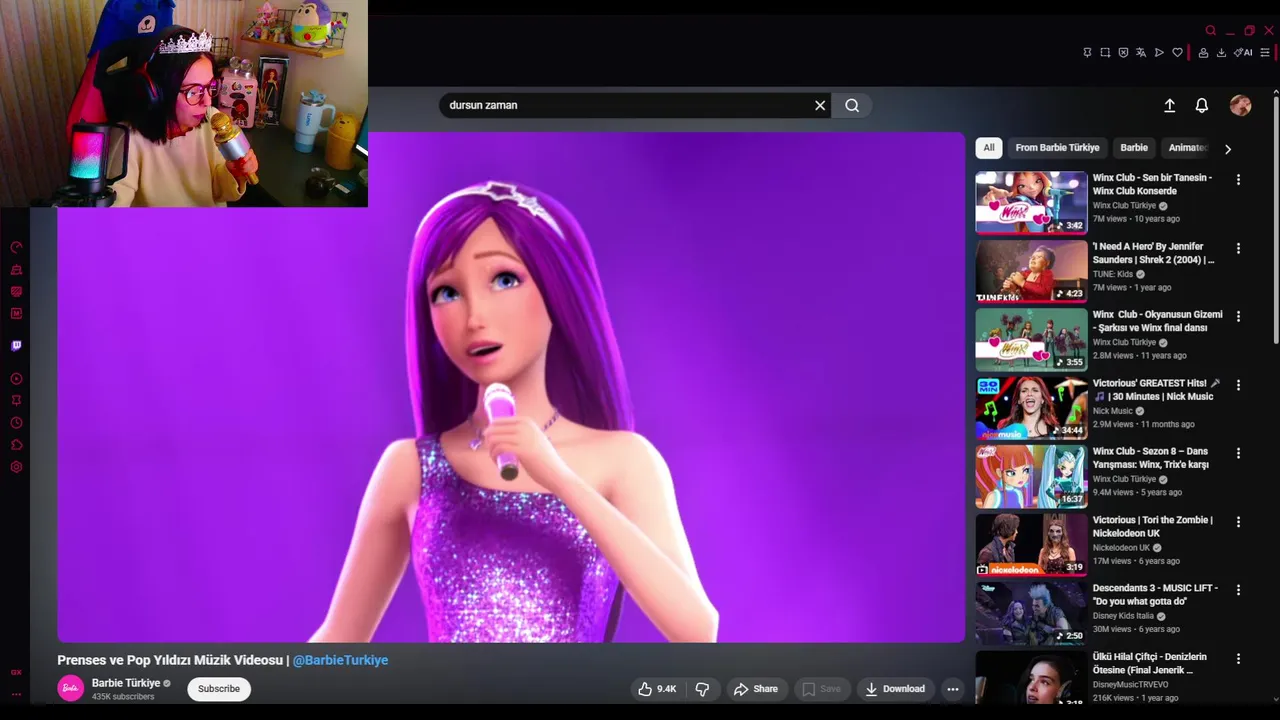Screen dimensions: 1280x720
Task: Open 'Descendants 3 - MUSIC LIFT' video title
Action: [1155, 595]
